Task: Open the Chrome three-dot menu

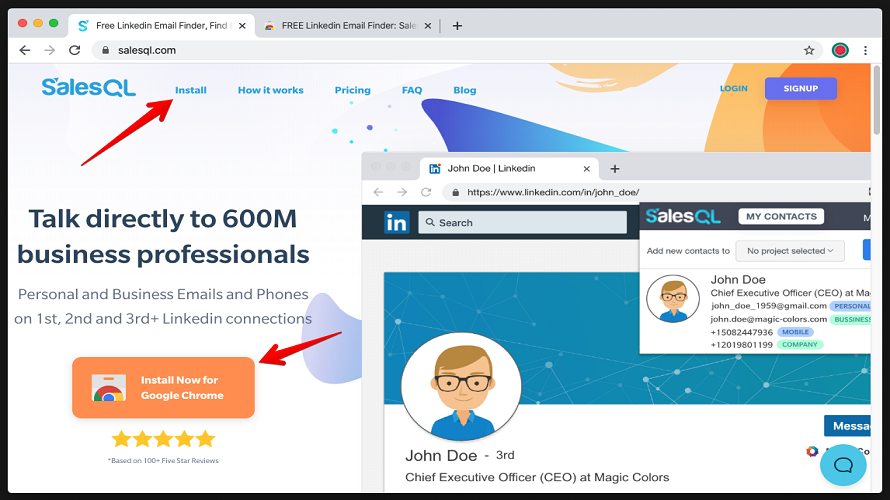Action: click(865, 50)
